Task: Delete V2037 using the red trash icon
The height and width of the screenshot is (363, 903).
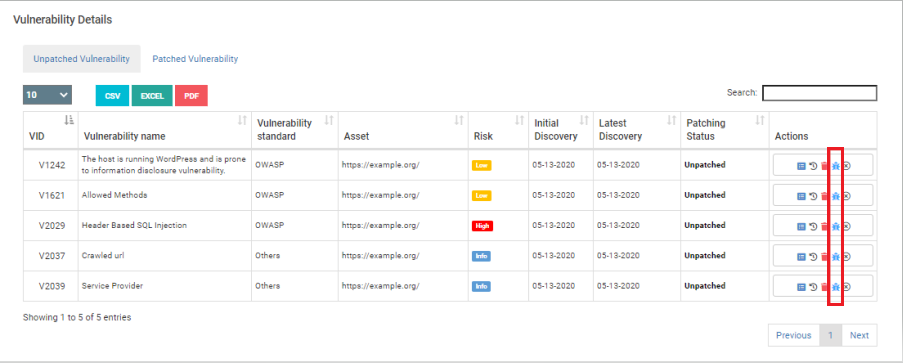Action: click(824, 257)
